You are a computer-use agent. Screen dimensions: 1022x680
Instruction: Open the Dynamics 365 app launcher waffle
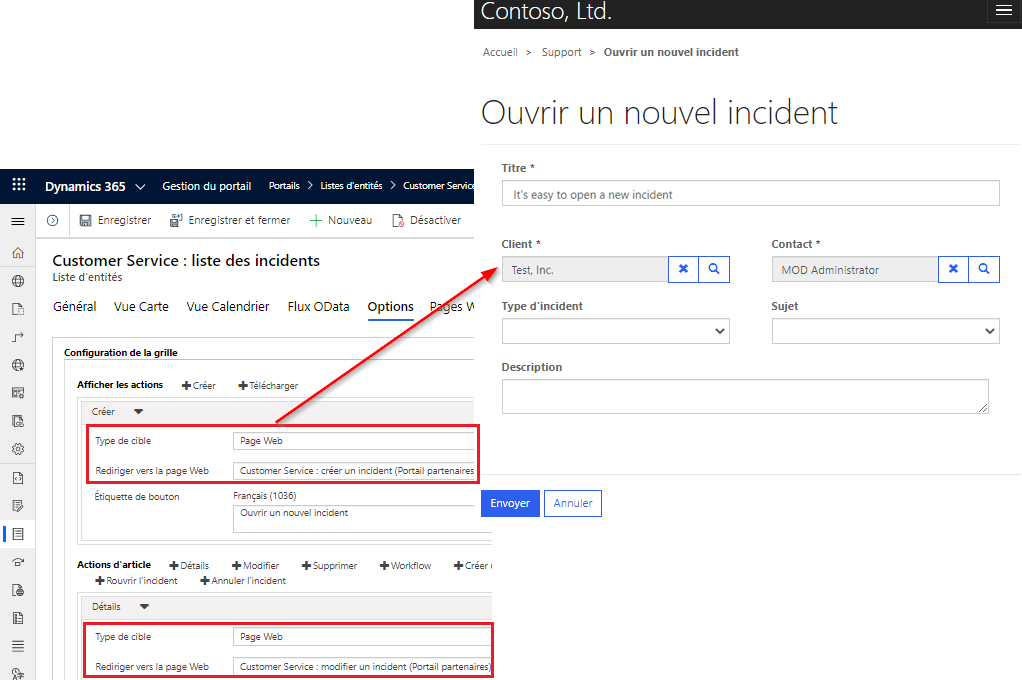coord(19,185)
